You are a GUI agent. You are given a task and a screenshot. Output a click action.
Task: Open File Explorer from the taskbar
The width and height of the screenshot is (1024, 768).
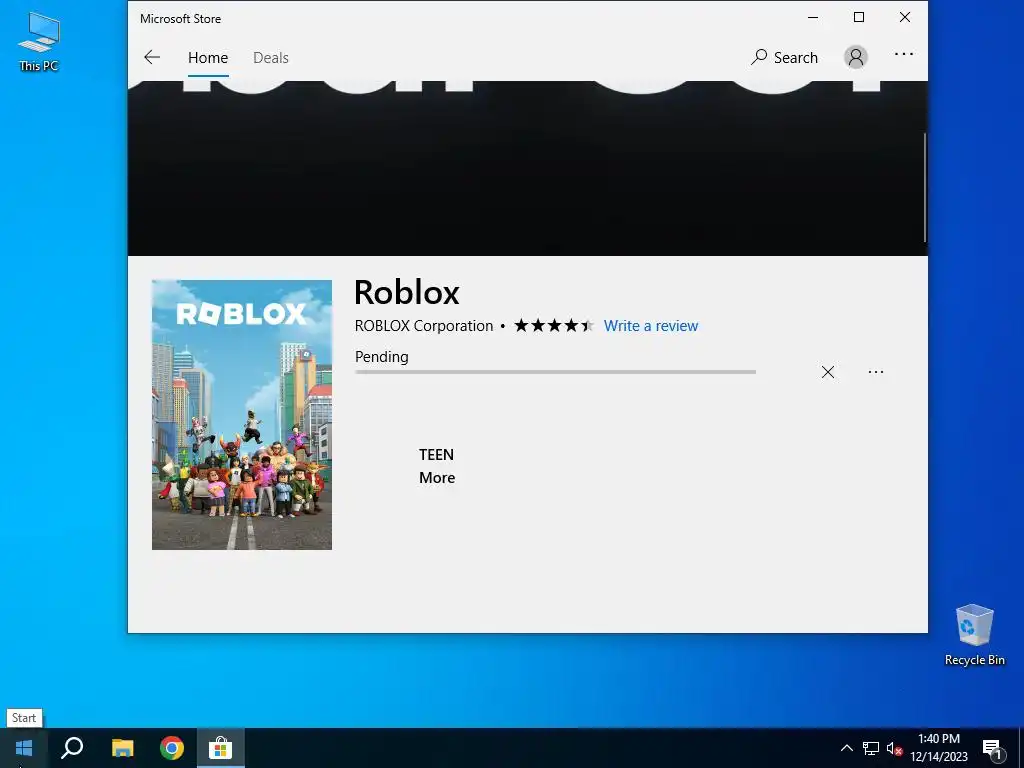[122, 748]
